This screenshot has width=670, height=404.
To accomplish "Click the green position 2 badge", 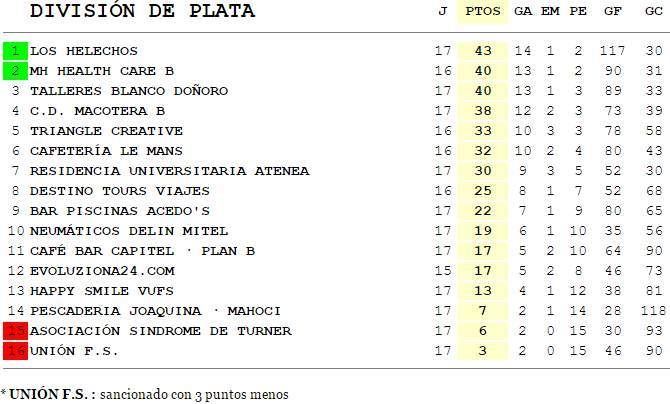I will click(15, 71).
